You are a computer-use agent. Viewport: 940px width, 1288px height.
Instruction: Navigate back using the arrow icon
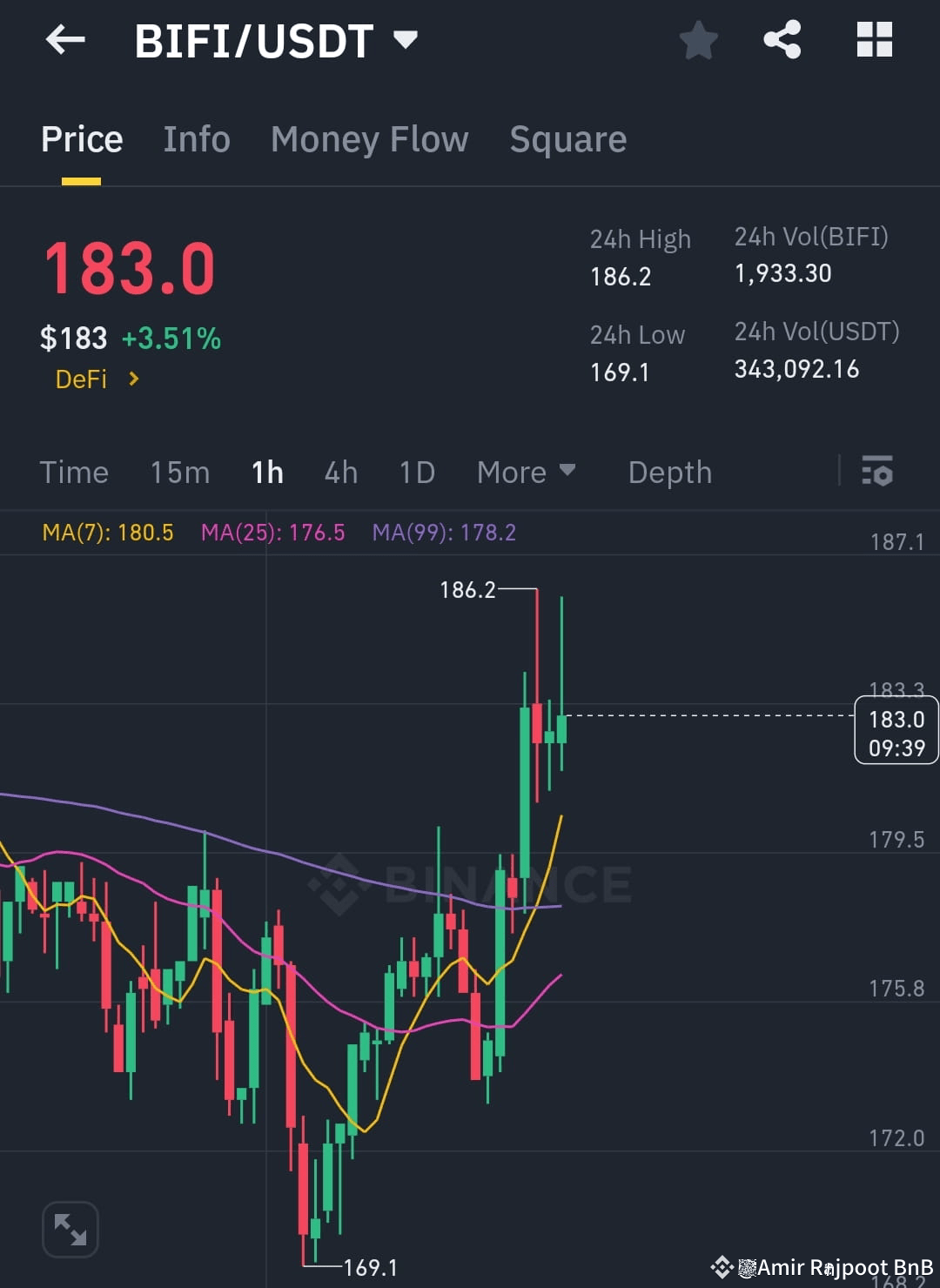click(x=65, y=39)
